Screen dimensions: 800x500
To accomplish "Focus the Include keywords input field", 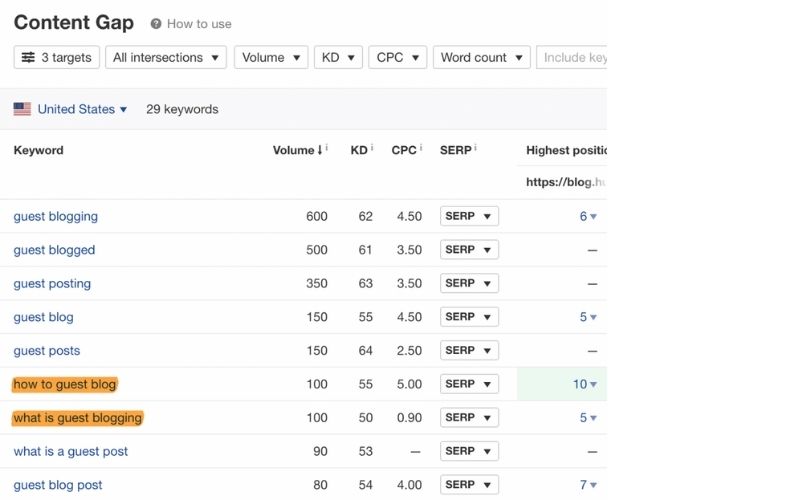I will (x=571, y=57).
